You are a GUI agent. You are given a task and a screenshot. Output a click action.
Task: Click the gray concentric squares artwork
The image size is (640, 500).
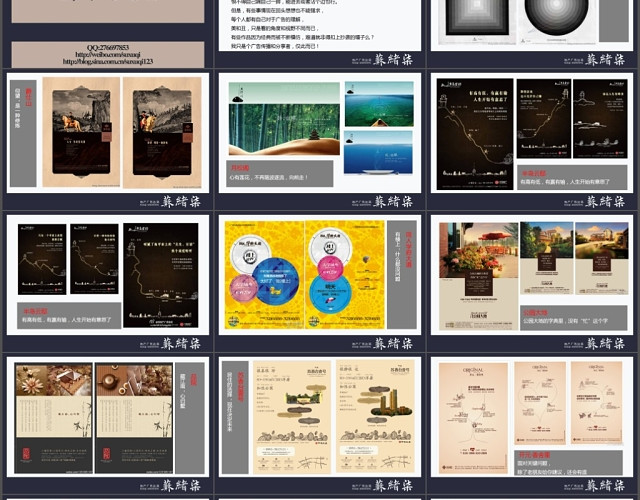pos(478,17)
